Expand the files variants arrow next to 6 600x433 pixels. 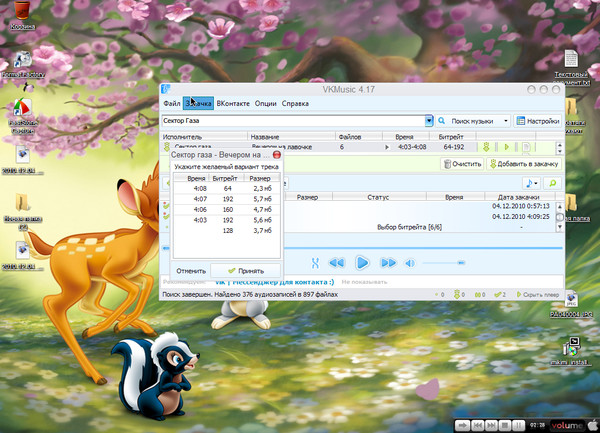tap(387, 147)
